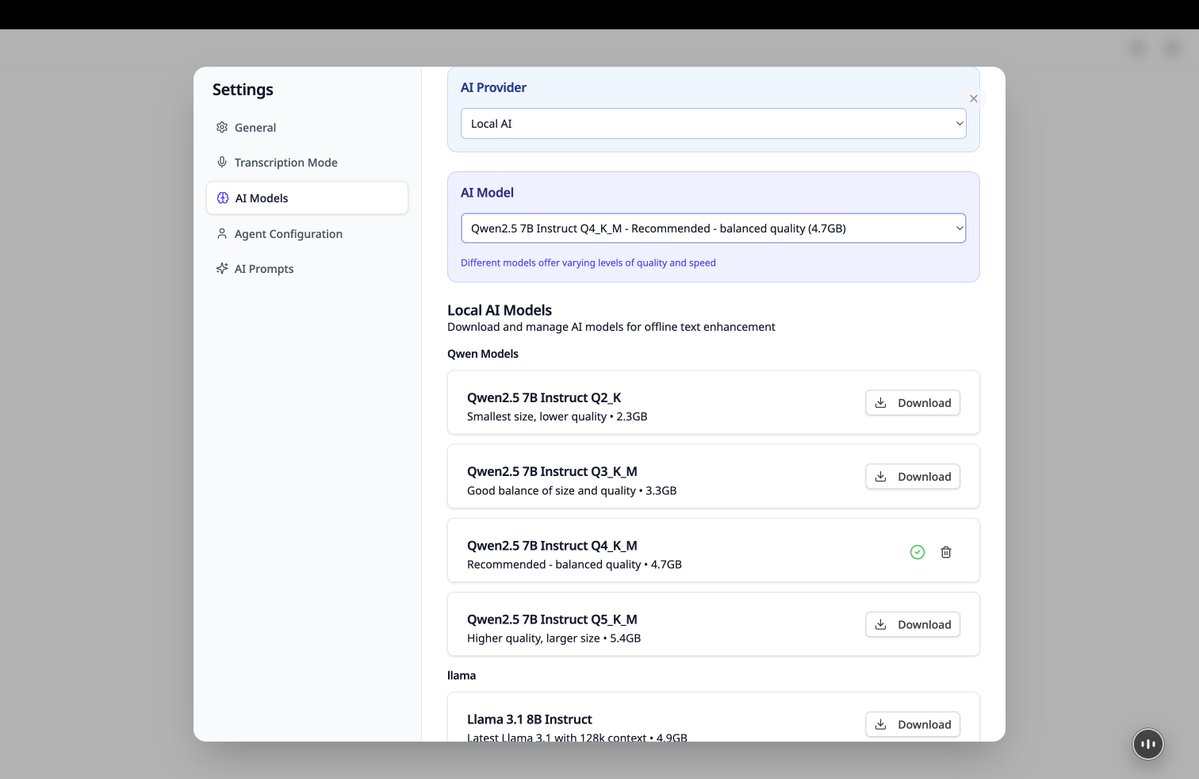Close the Settings dialog
Viewport: 1199px width, 779px height.
pos(973,99)
